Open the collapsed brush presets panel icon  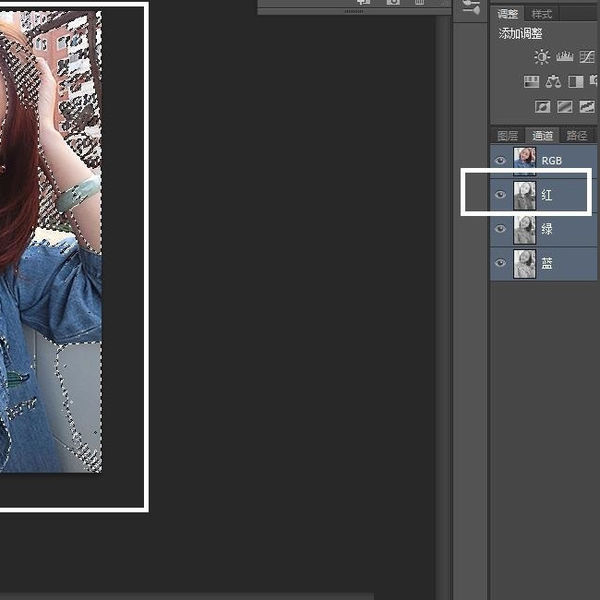pos(471,8)
